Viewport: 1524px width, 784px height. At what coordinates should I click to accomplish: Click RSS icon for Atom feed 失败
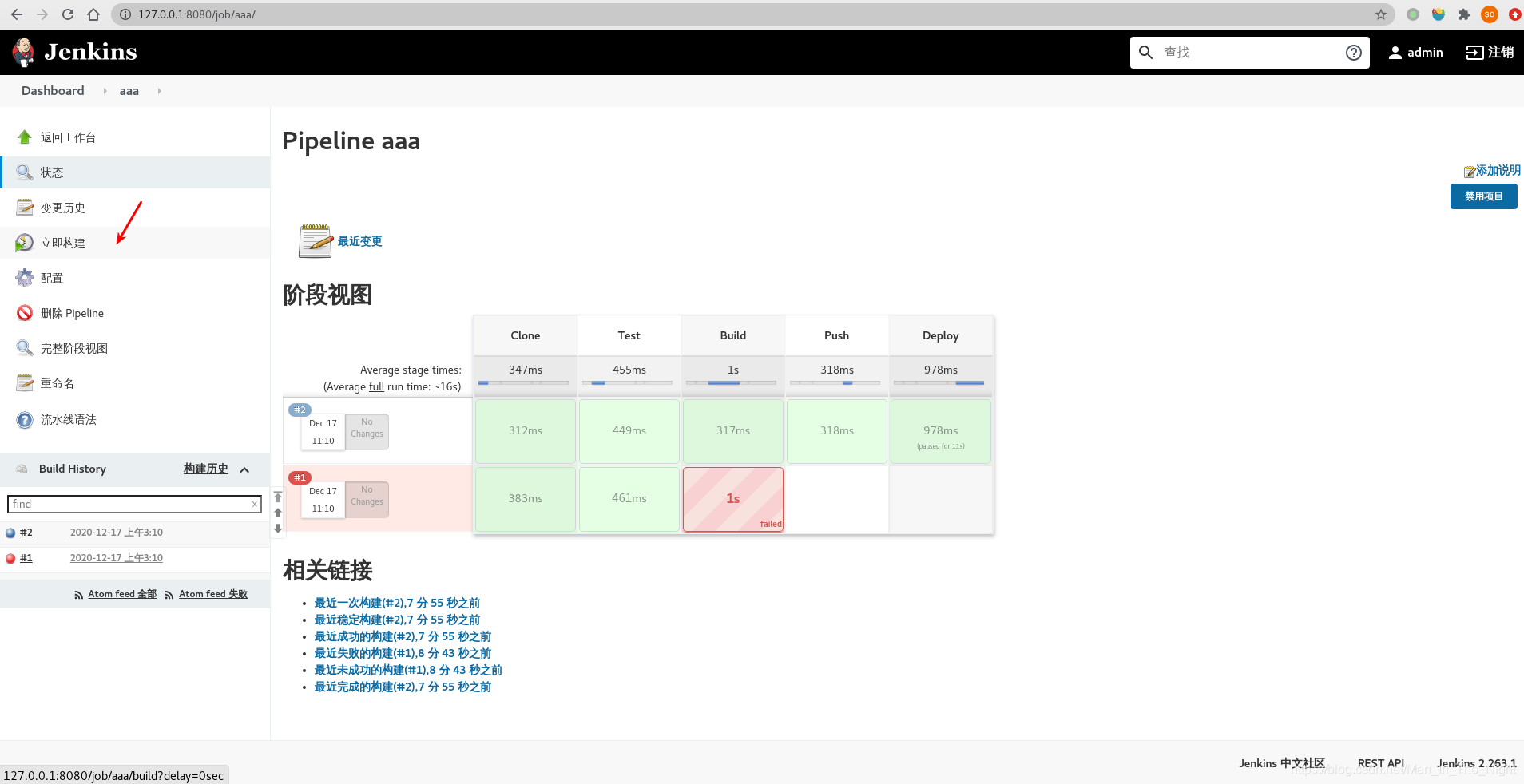169,595
